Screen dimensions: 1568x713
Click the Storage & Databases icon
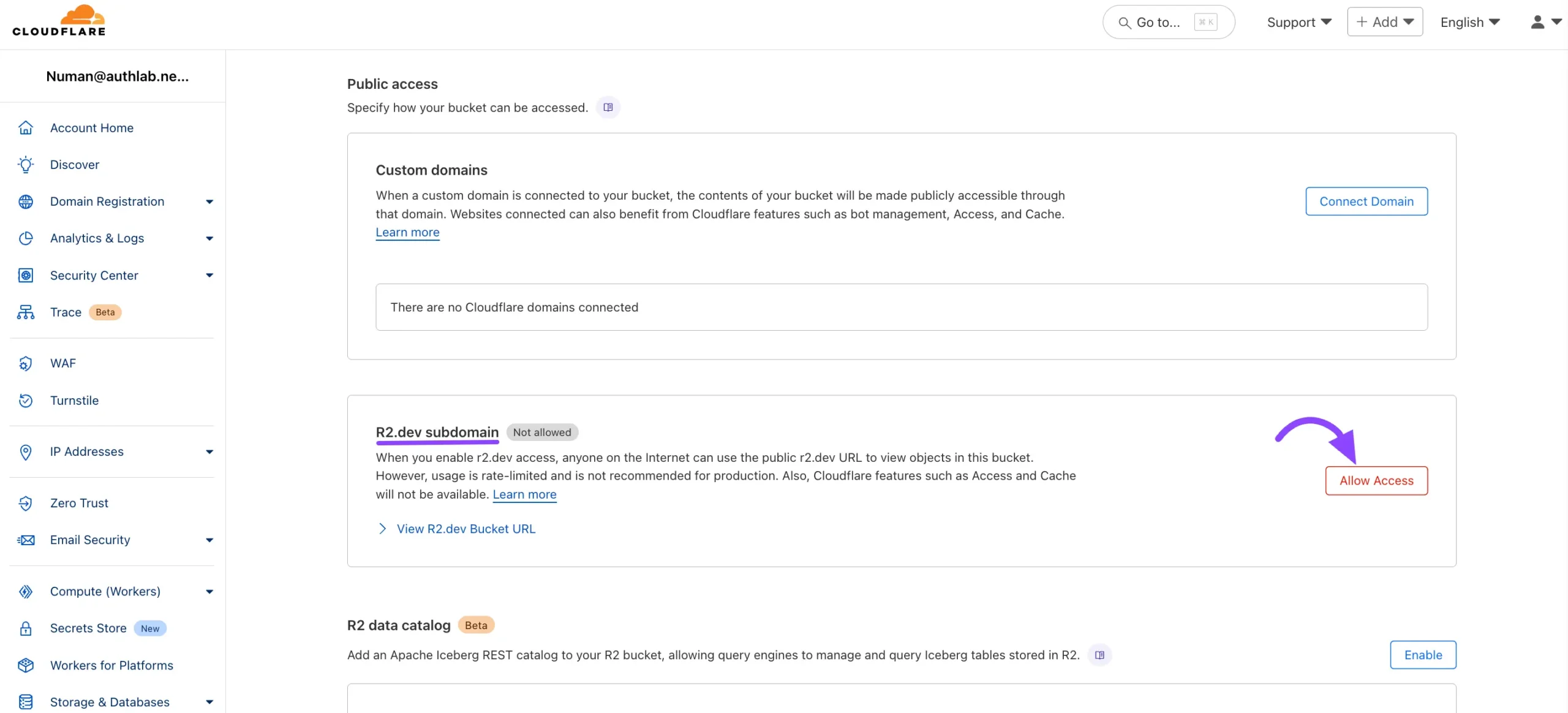(26, 701)
